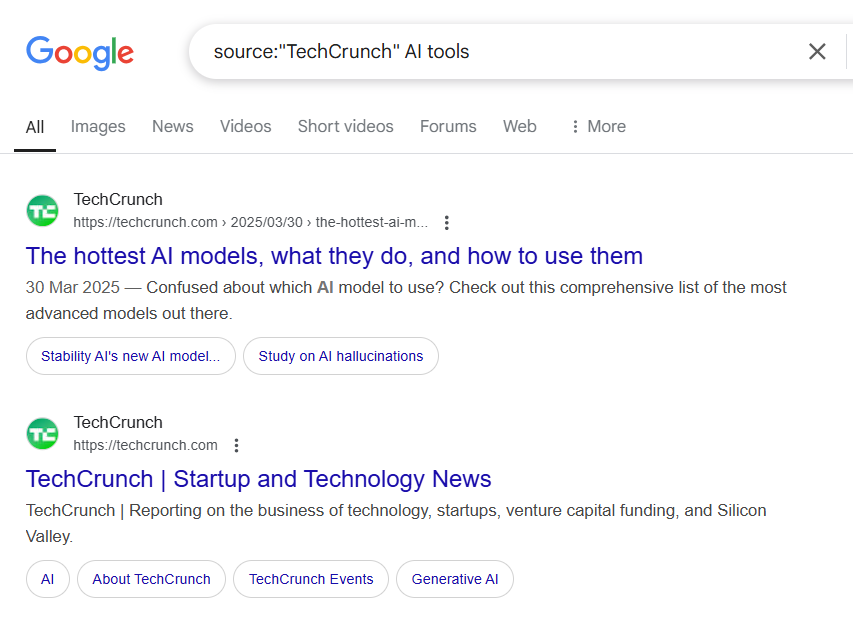Open the three-dot options for the second result
Image resolution: width=853 pixels, height=634 pixels.
(236, 445)
